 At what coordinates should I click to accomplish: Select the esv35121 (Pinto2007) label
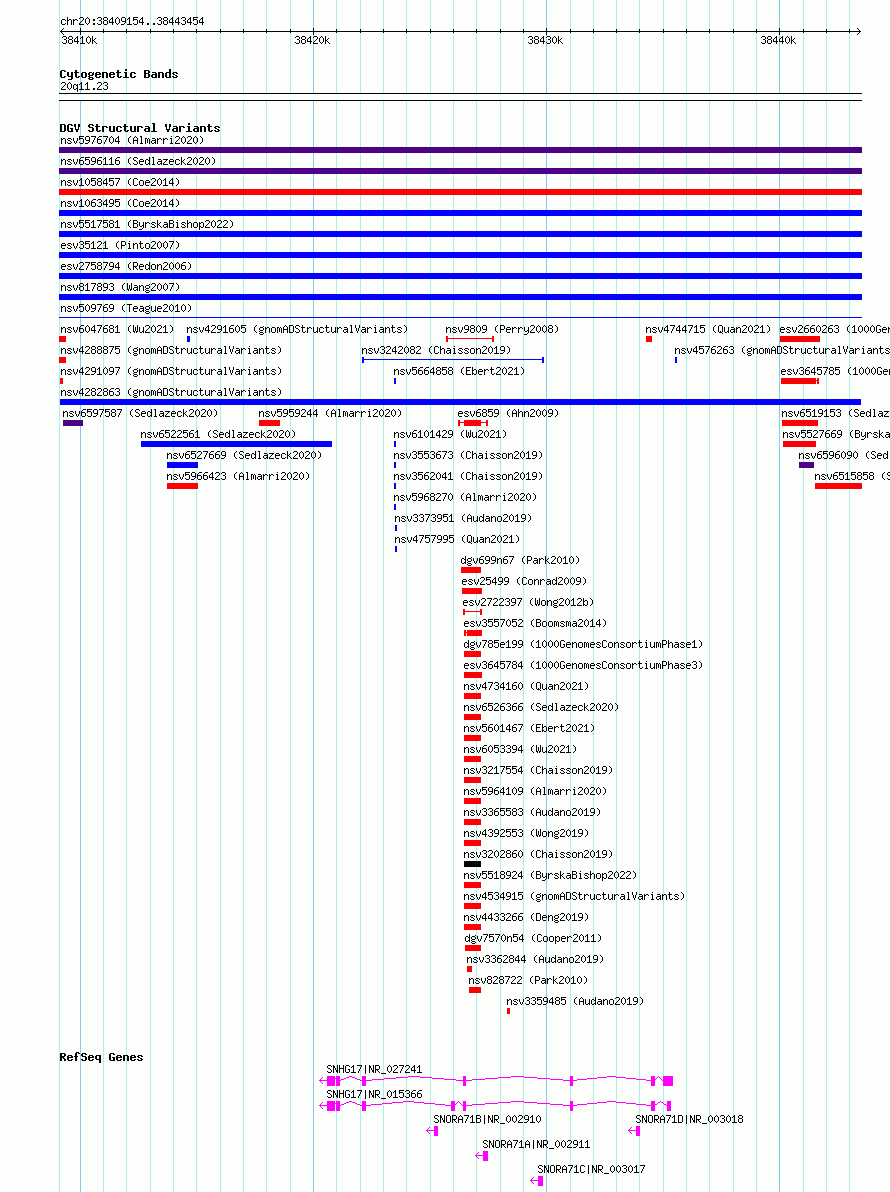pos(119,246)
